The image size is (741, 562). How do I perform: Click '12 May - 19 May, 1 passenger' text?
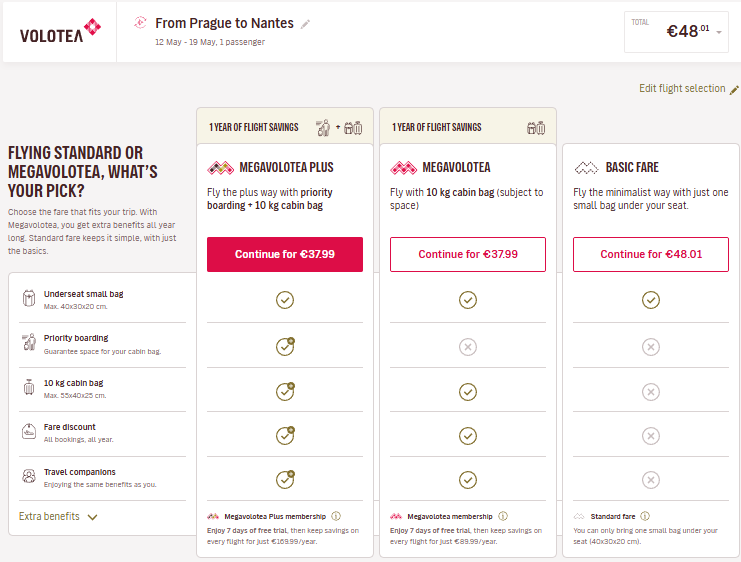[210, 42]
